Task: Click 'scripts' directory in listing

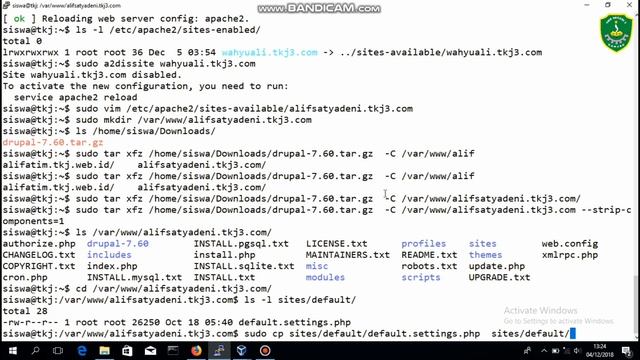Action: click(x=421, y=277)
